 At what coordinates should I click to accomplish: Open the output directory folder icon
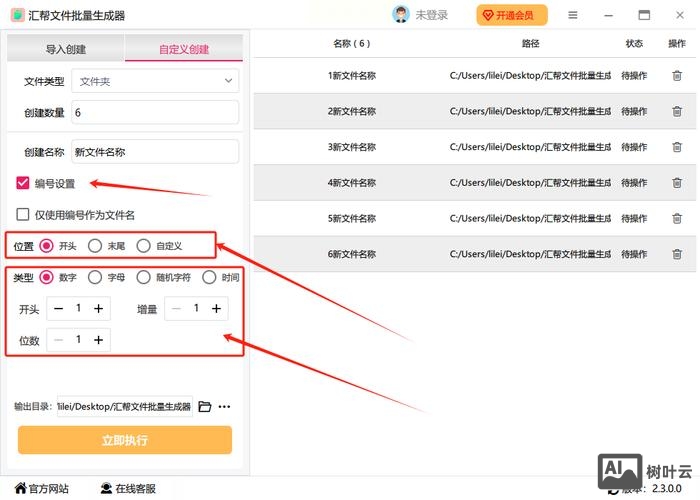coord(205,407)
